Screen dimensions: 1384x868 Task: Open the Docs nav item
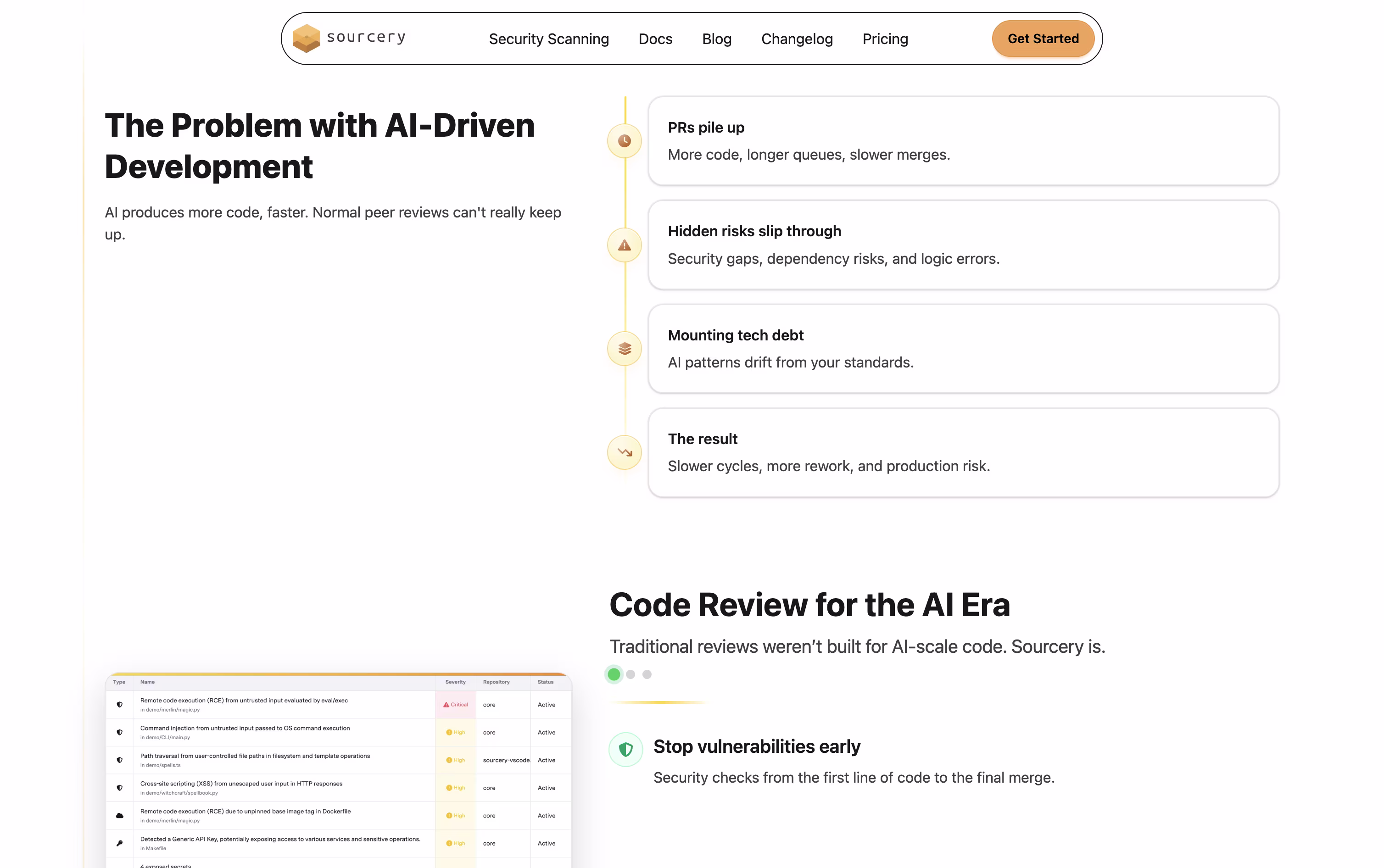coord(655,39)
